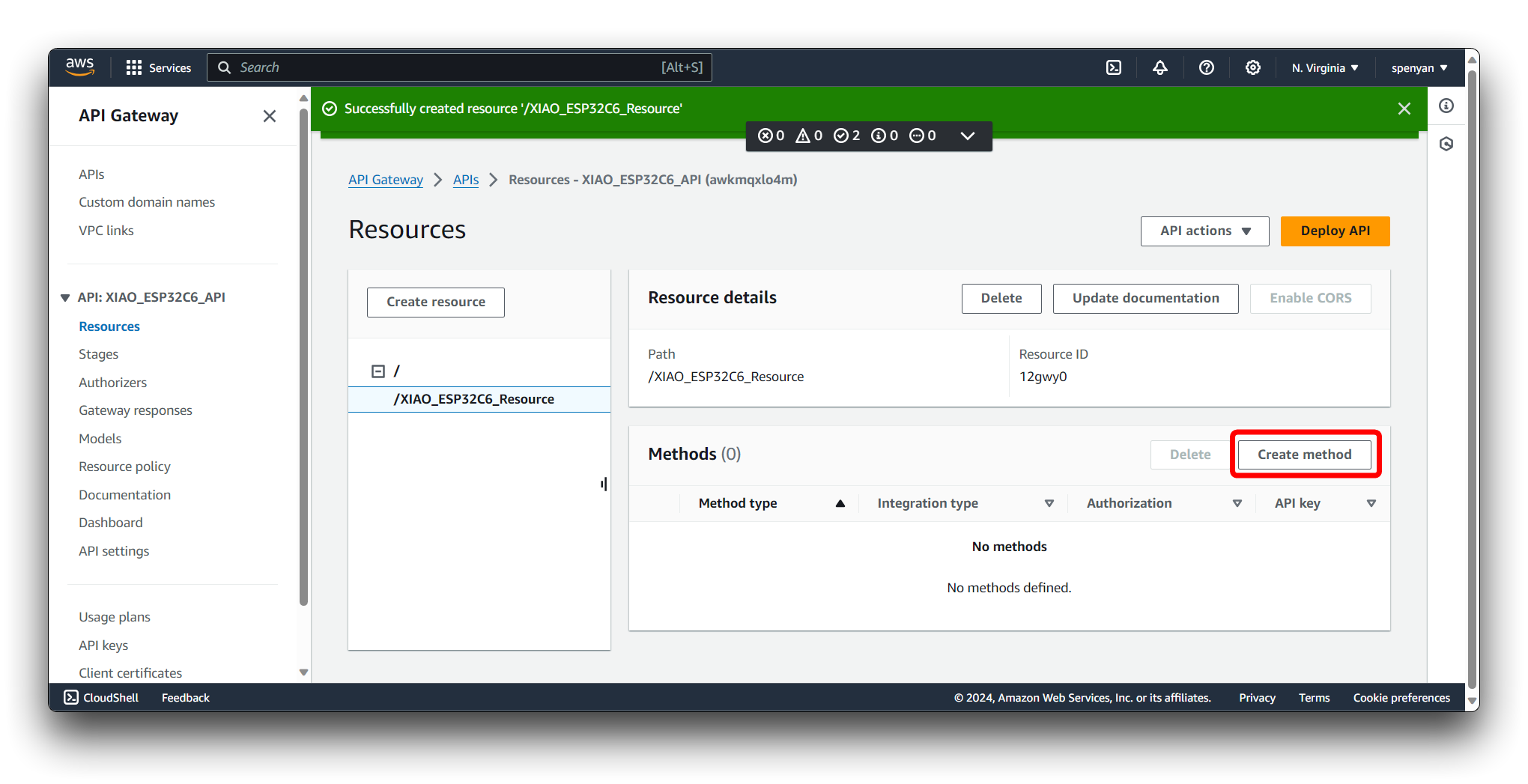The height and width of the screenshot is (784, 1528).
Task: Open the Privacy footer link
Action: pyautogui.click(x=1257, y=698)
